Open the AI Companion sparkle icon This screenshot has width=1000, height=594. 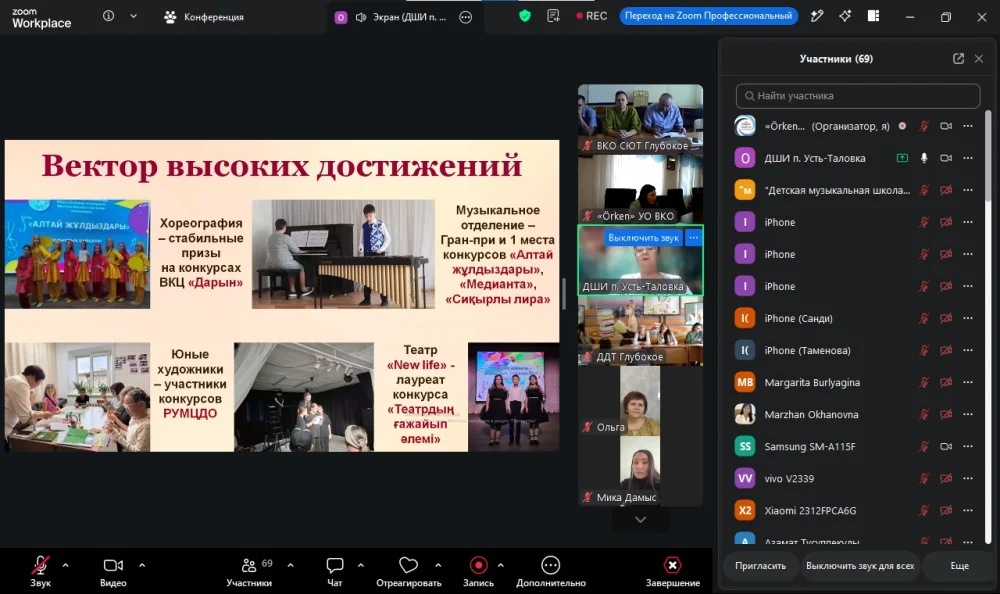[x=845, y=16]
